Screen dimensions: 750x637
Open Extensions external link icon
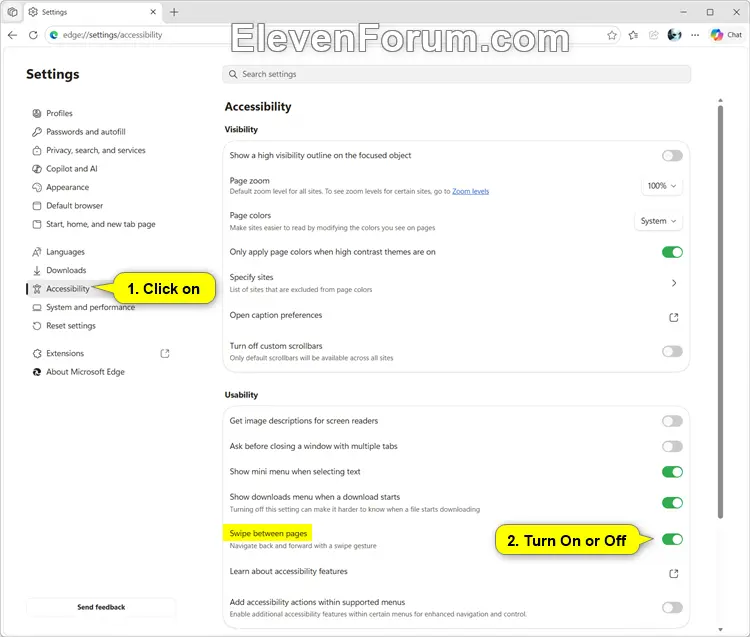pos(165,353)
